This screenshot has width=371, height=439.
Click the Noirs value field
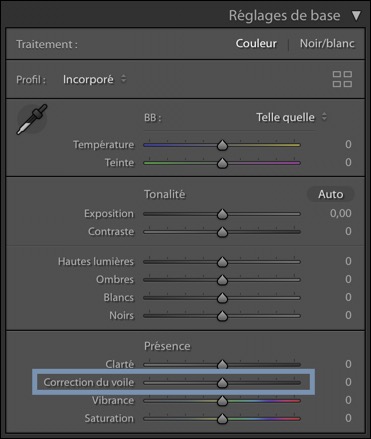pos(348,315)
